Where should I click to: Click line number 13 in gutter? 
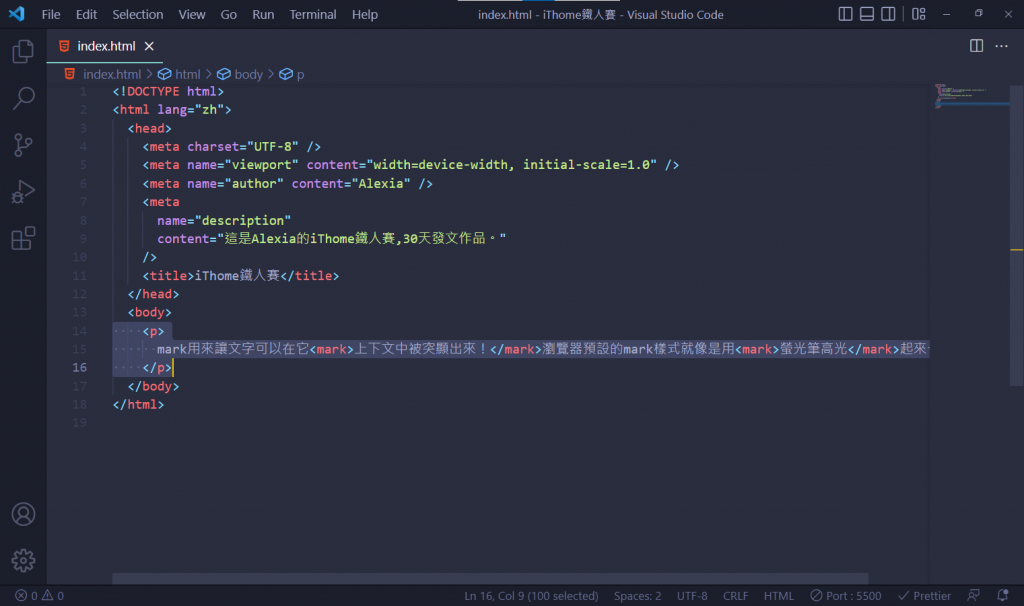coord(79,312)
